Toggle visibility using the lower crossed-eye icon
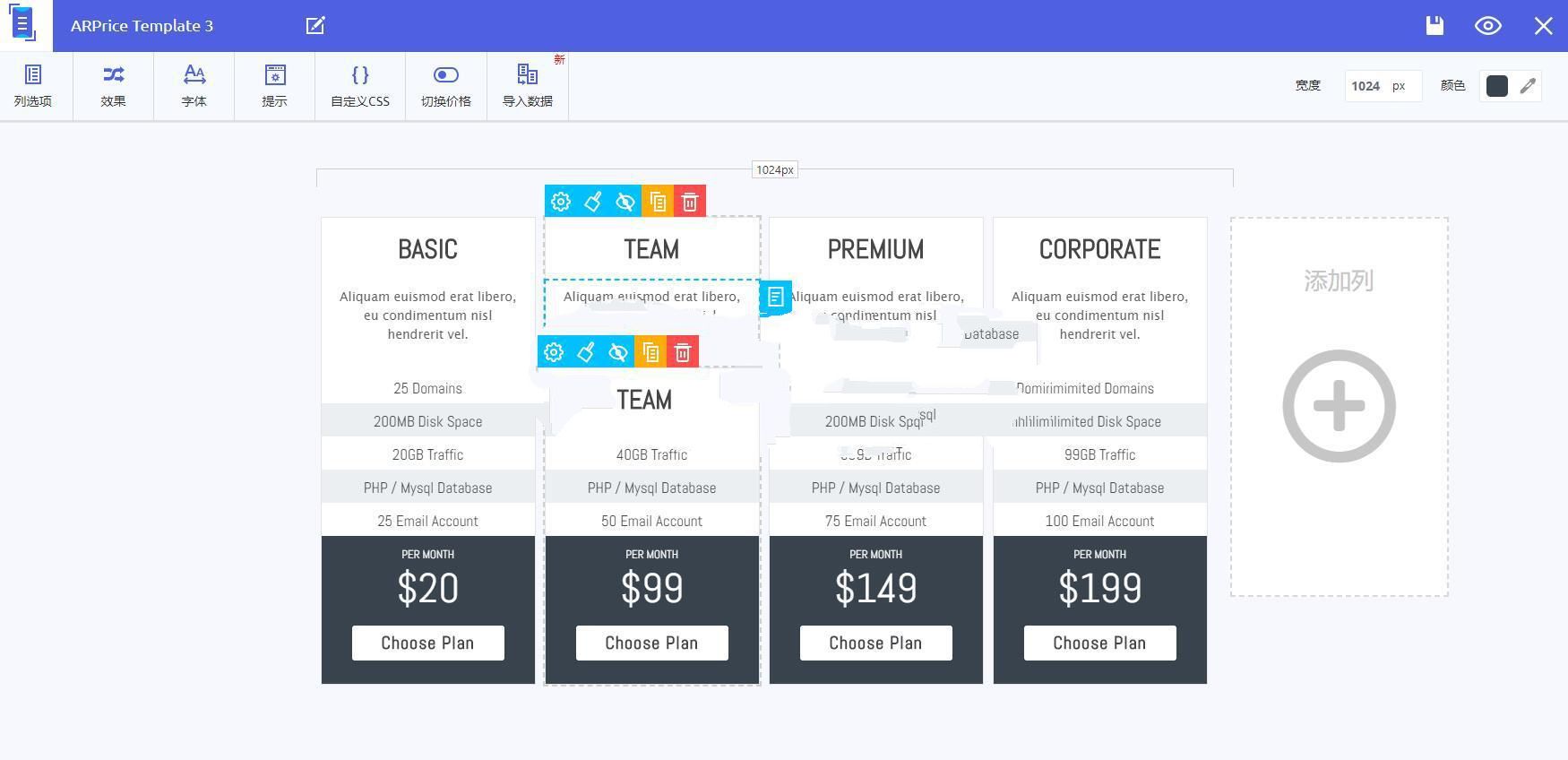 [618, 352]
